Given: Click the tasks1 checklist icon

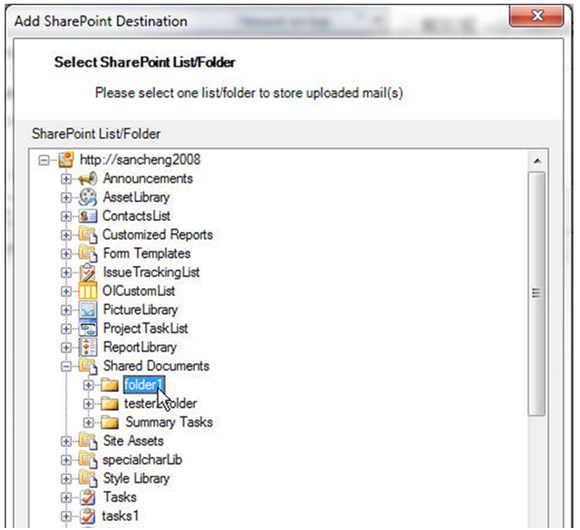Looking at the screenshot, I should coord(88,516).
